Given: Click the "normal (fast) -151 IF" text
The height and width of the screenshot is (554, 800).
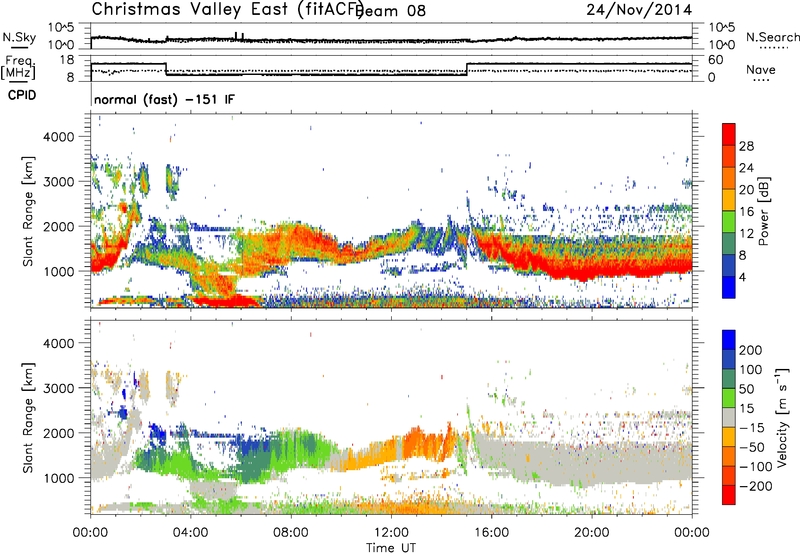Looking at the screenshot, I should [x=164, y=99].
